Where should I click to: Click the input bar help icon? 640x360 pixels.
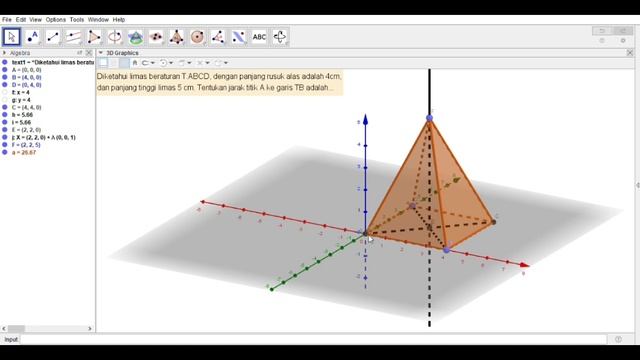pos(618,339)
